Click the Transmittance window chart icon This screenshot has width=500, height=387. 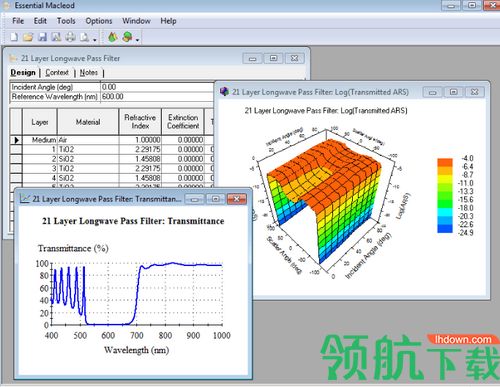(25, 198)
